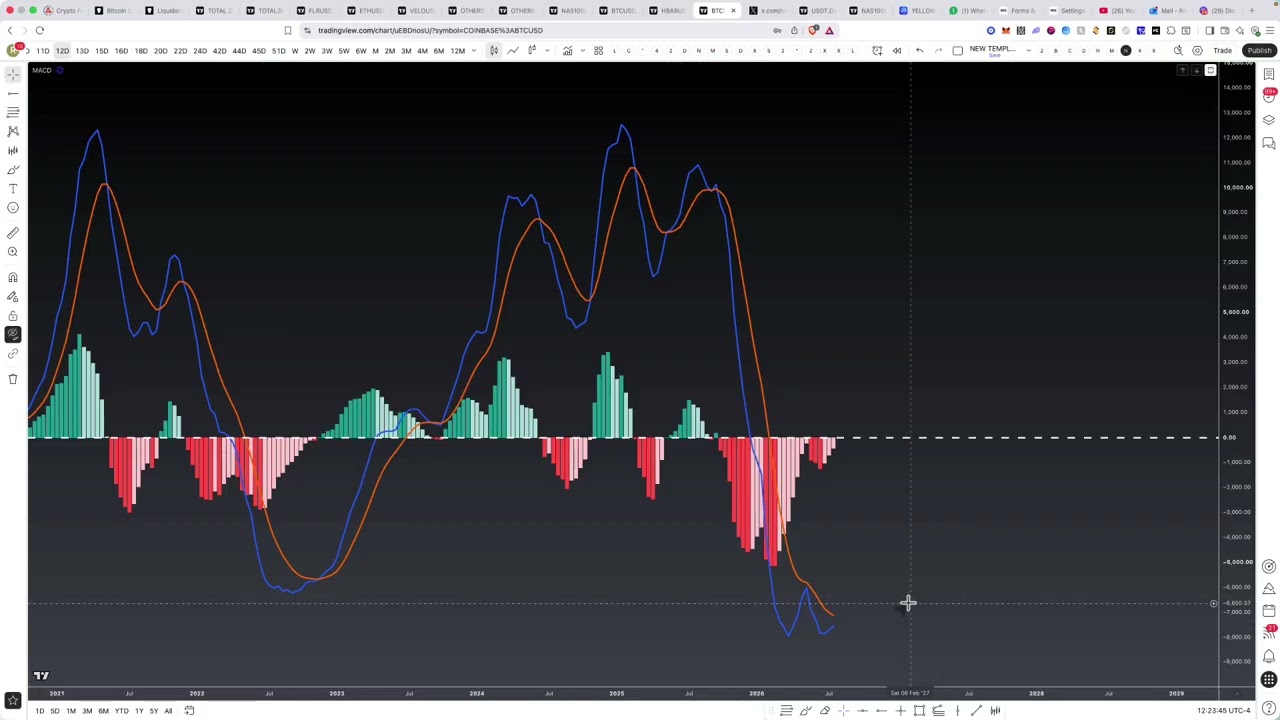
Task: Open the layout grid selector
Action: 598,51
